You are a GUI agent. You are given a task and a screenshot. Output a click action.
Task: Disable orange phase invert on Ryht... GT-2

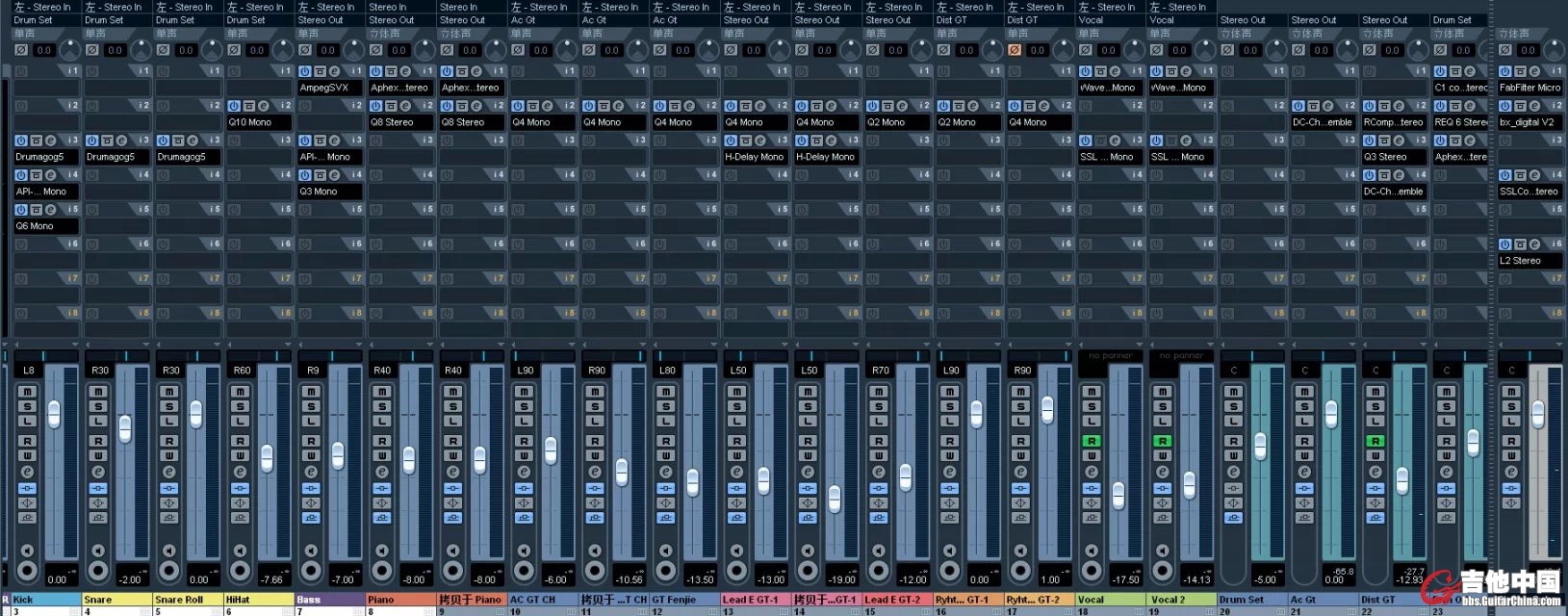pos(1015,50)
